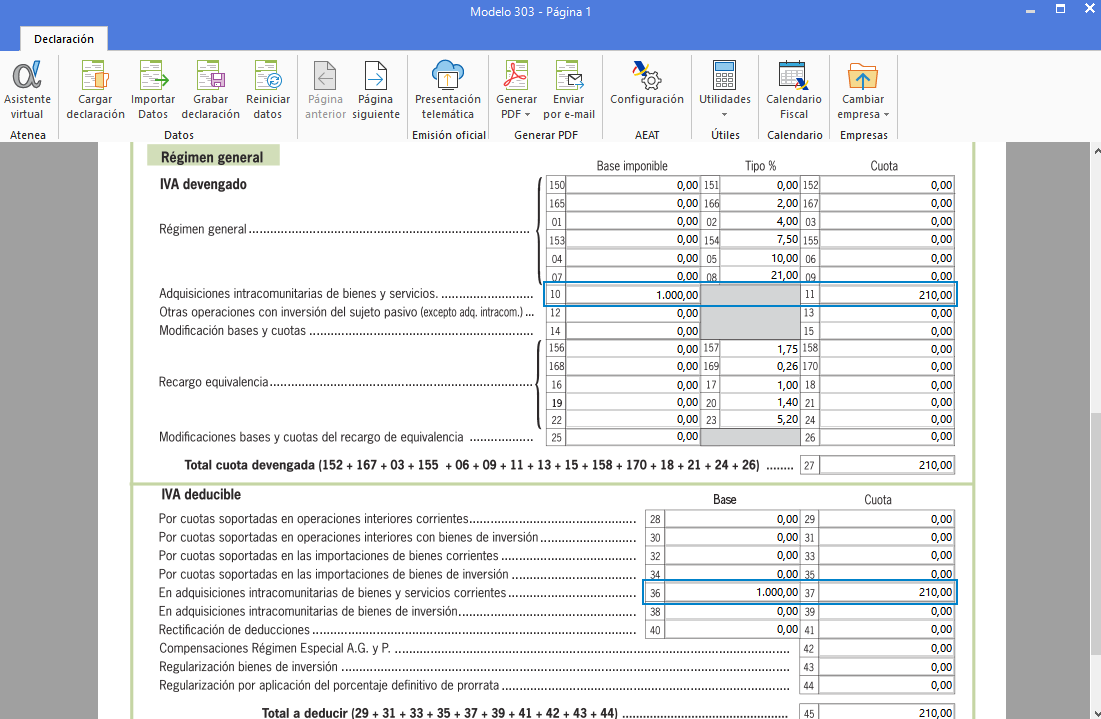Go to Página siguiente
Viewport: 1101px width, 719px height.
pos(376,90)
